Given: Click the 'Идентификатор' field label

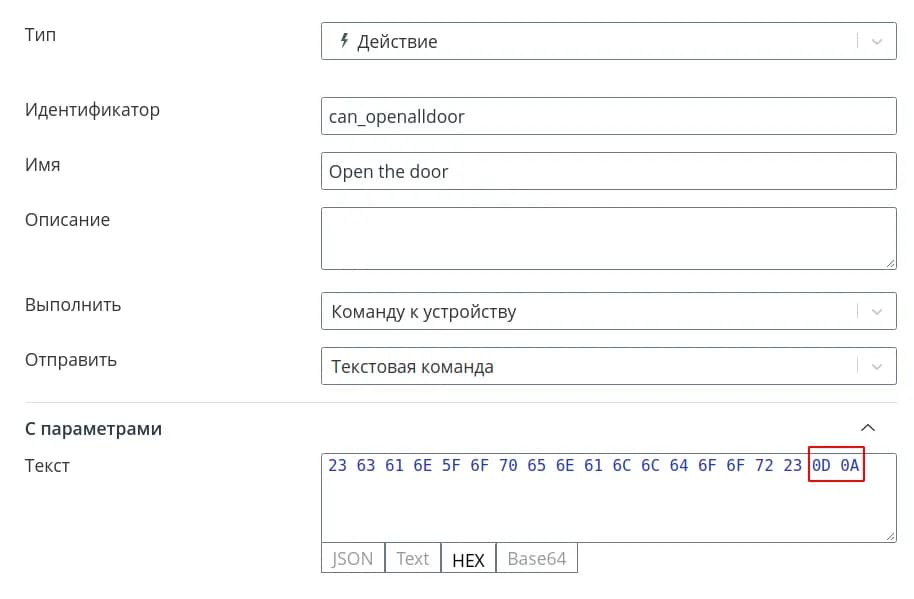Looking at the screenshot, I should coord(92,110).
